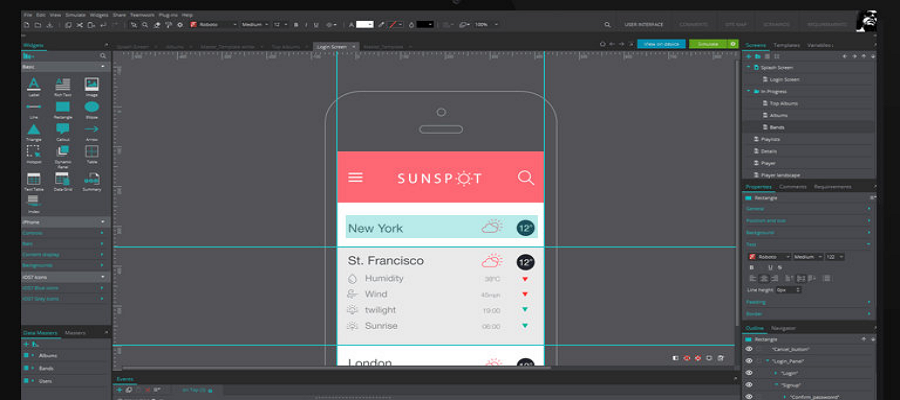The image size is (900, 400).
Task: Toggle underline in Properties text section
Action: [770, 267]
